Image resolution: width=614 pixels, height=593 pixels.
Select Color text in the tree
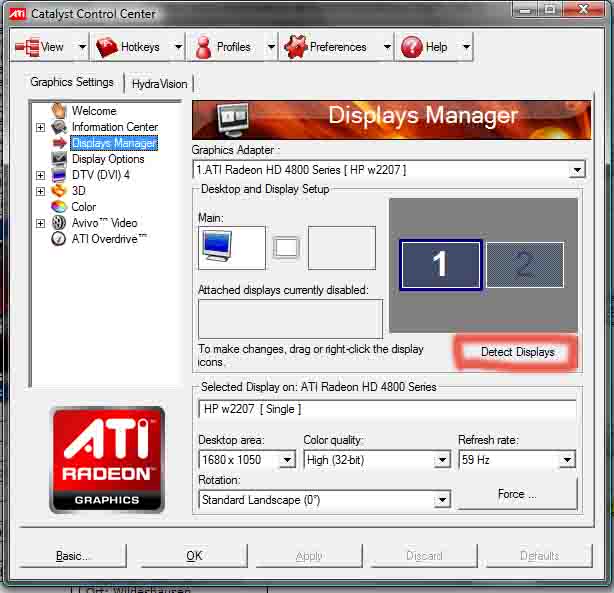pos(83,207)
